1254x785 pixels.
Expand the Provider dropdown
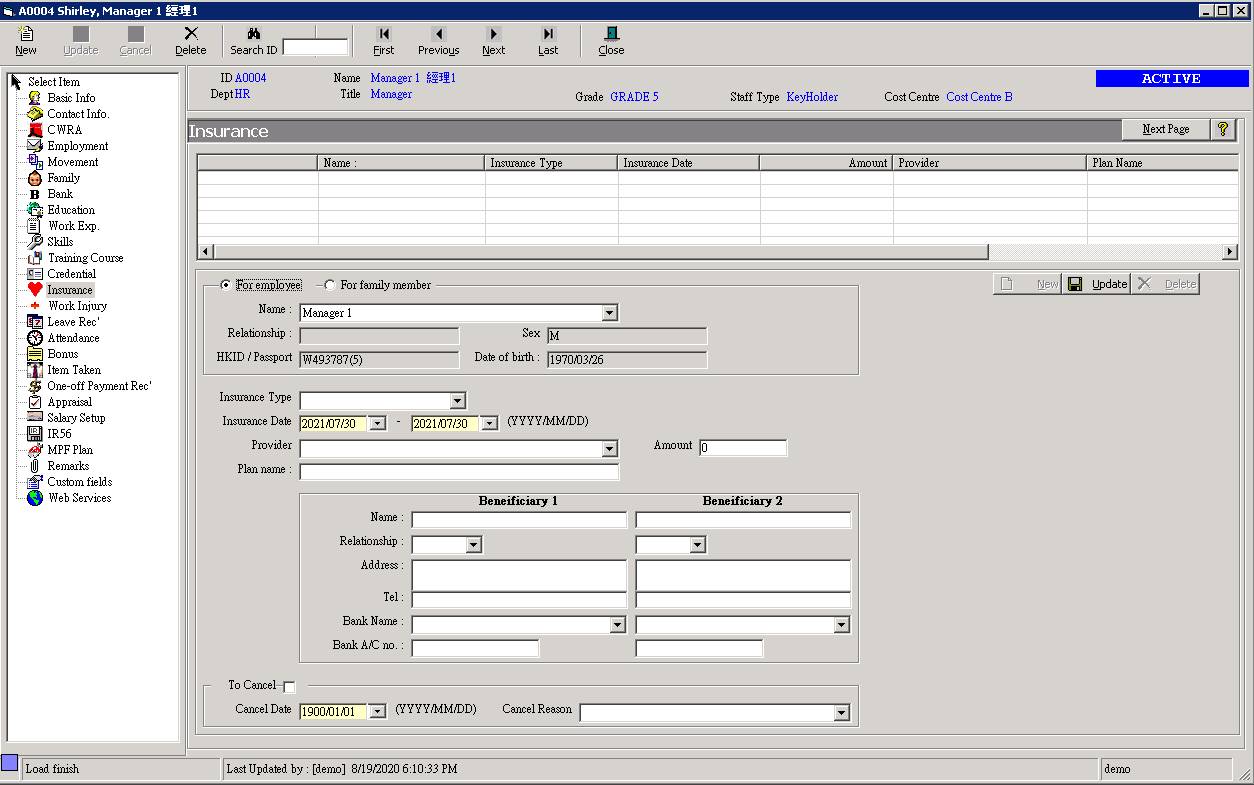coord(610,446)
